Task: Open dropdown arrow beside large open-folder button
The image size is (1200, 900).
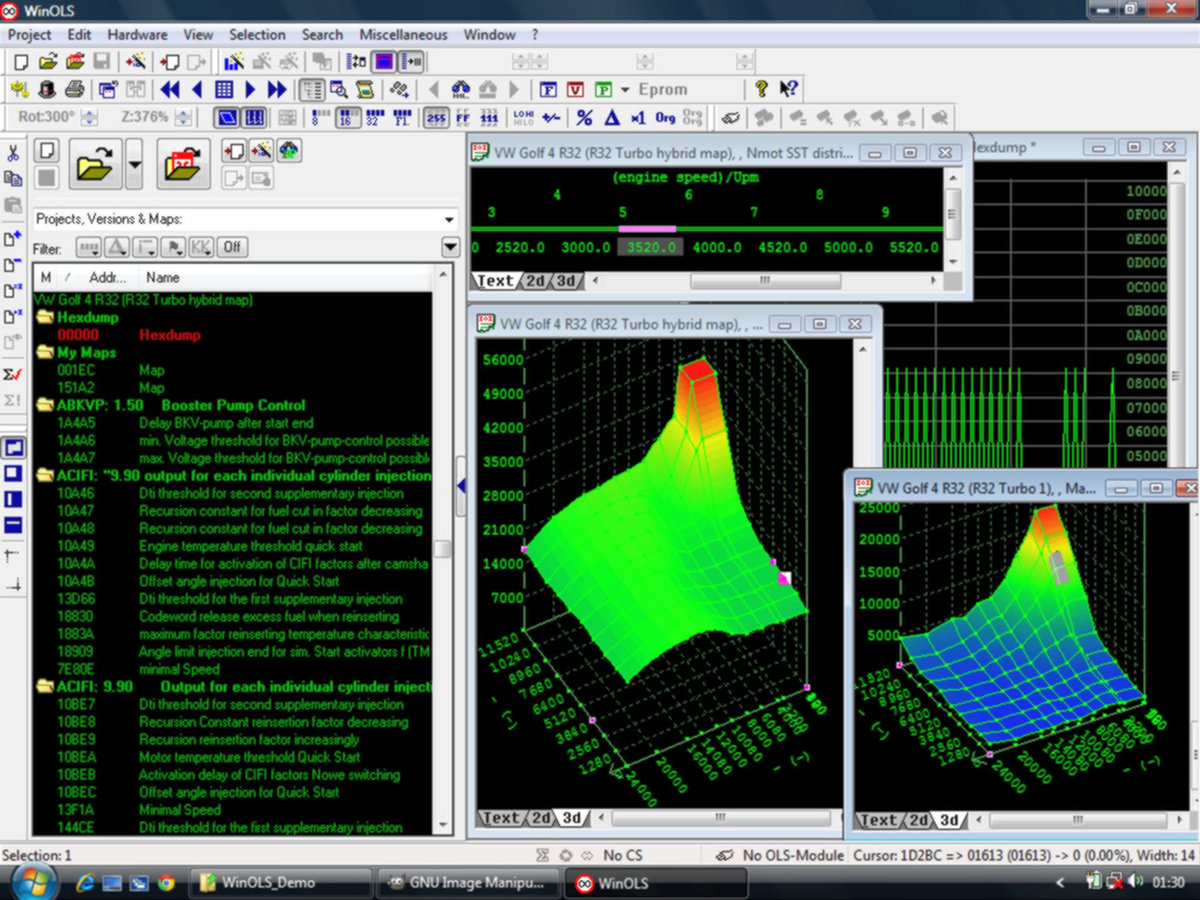Action: (134, 164)
